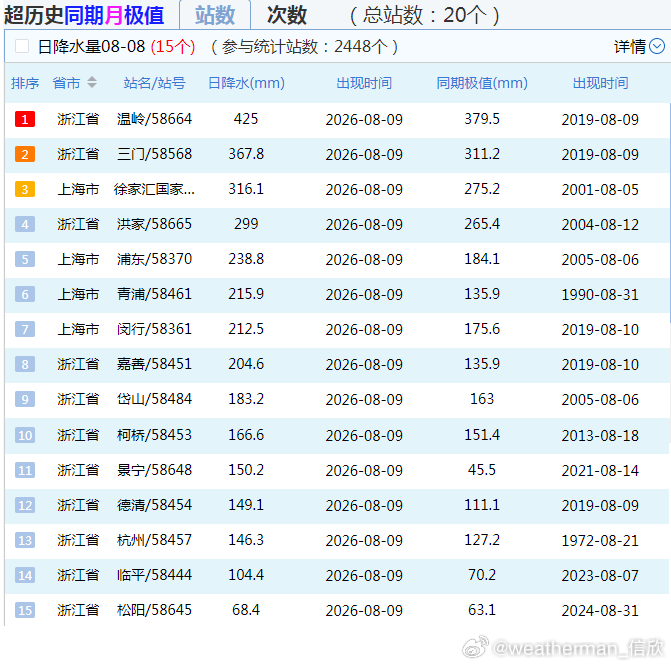671x666 pixels.
Task: Click the rank 5 badge
Action: point(25,259)
